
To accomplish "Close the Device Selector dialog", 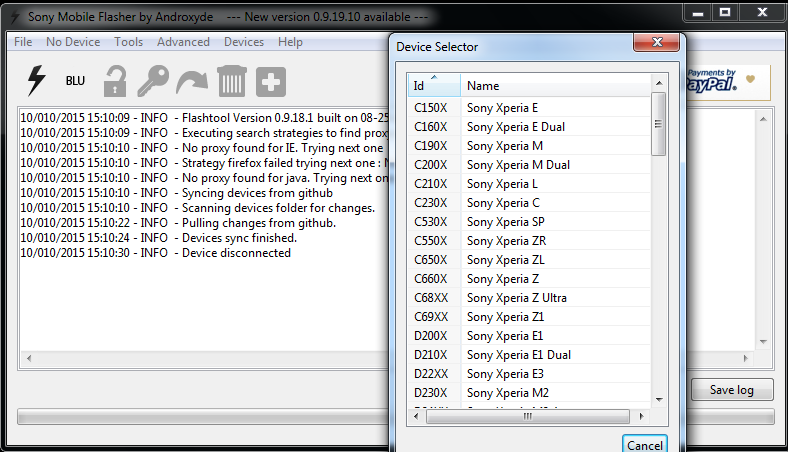I will point(657,42).
